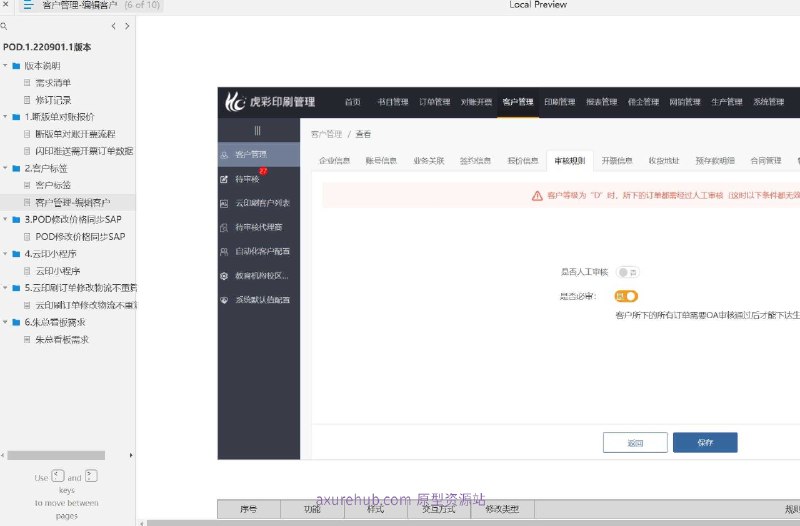Viewport: 800px width, 526px height.
Task: Click the right-arrow key hint icon
Action: (91, 476)
